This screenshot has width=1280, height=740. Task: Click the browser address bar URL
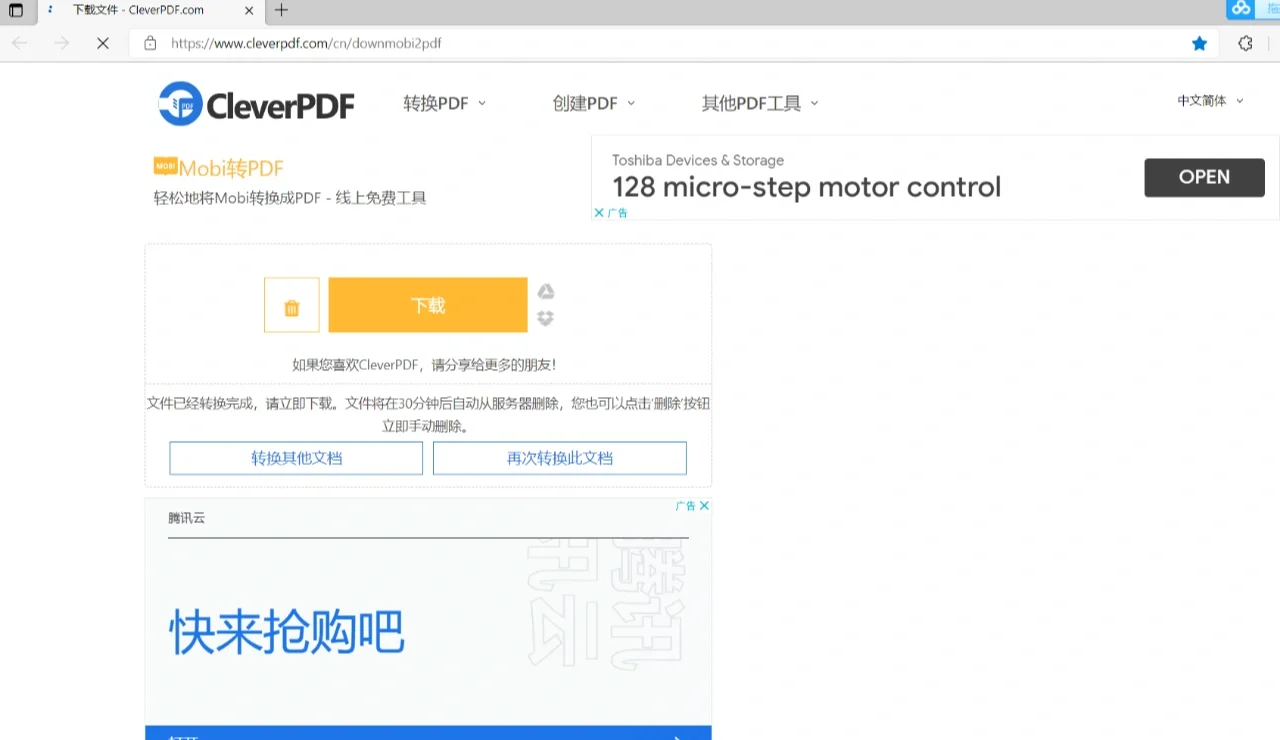coord(306,44)
